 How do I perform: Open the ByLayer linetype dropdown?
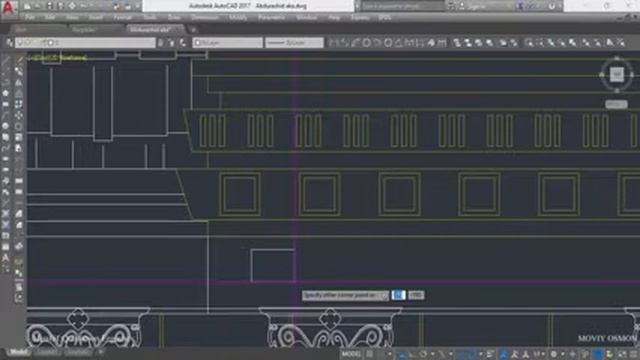coord(294,42)
